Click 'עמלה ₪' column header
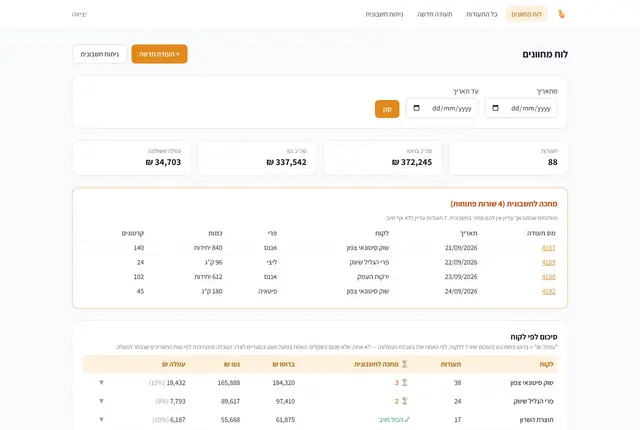This screenshot has width=640, height=430. (x=174, y=364)
